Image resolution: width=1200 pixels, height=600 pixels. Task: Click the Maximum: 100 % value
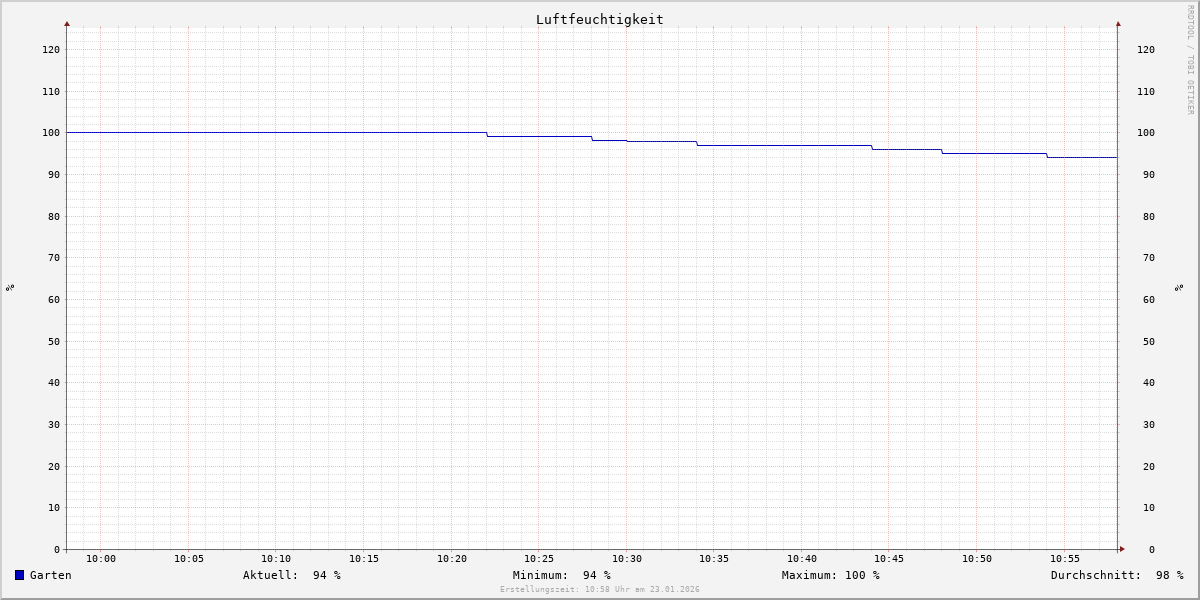[831, 575]
